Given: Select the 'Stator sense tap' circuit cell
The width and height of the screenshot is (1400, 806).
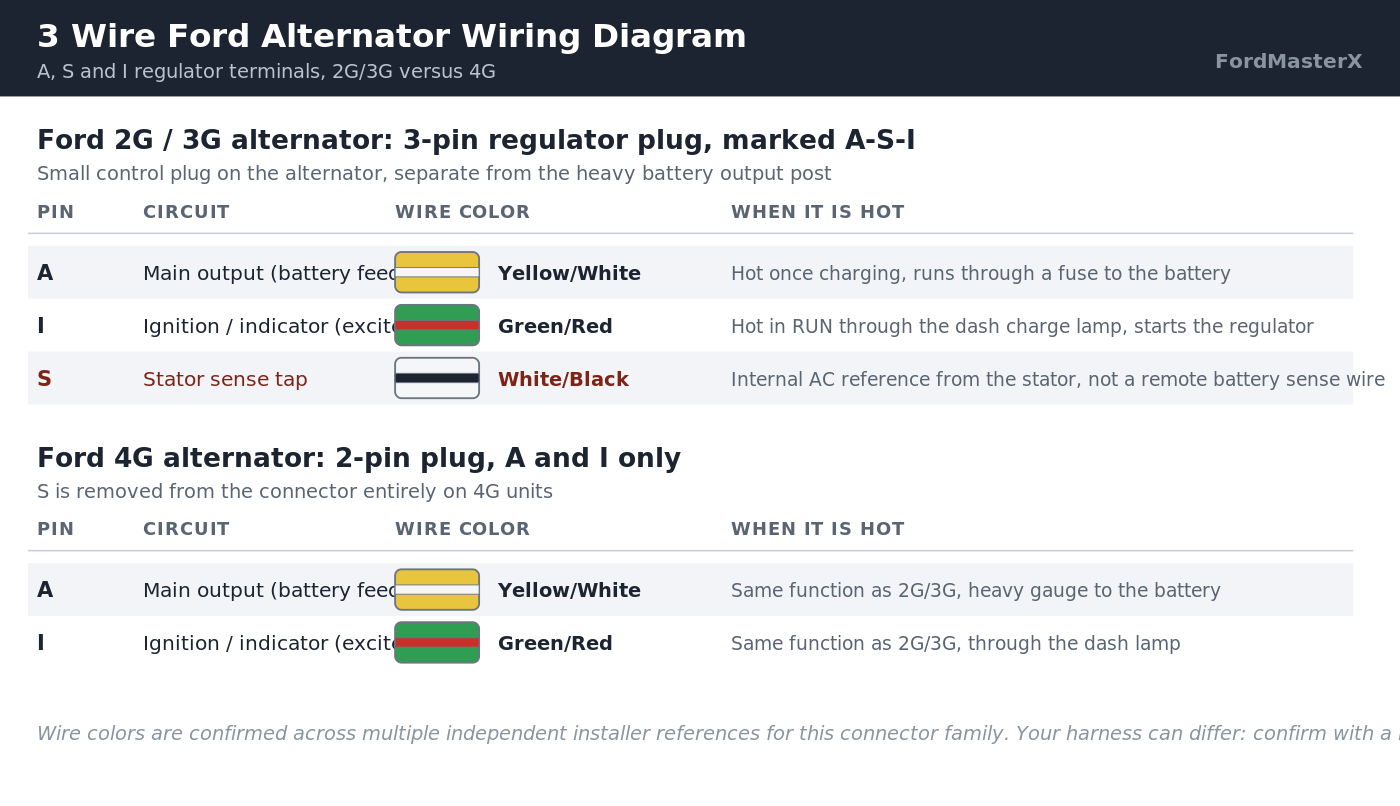Looking at the screenshot, I should [225, 380].
